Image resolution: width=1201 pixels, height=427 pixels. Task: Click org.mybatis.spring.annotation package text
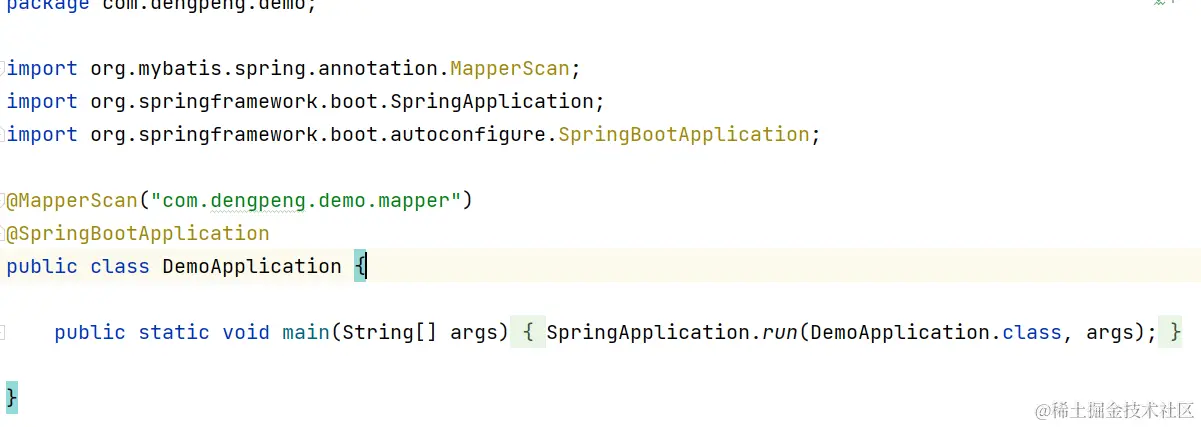264,69
